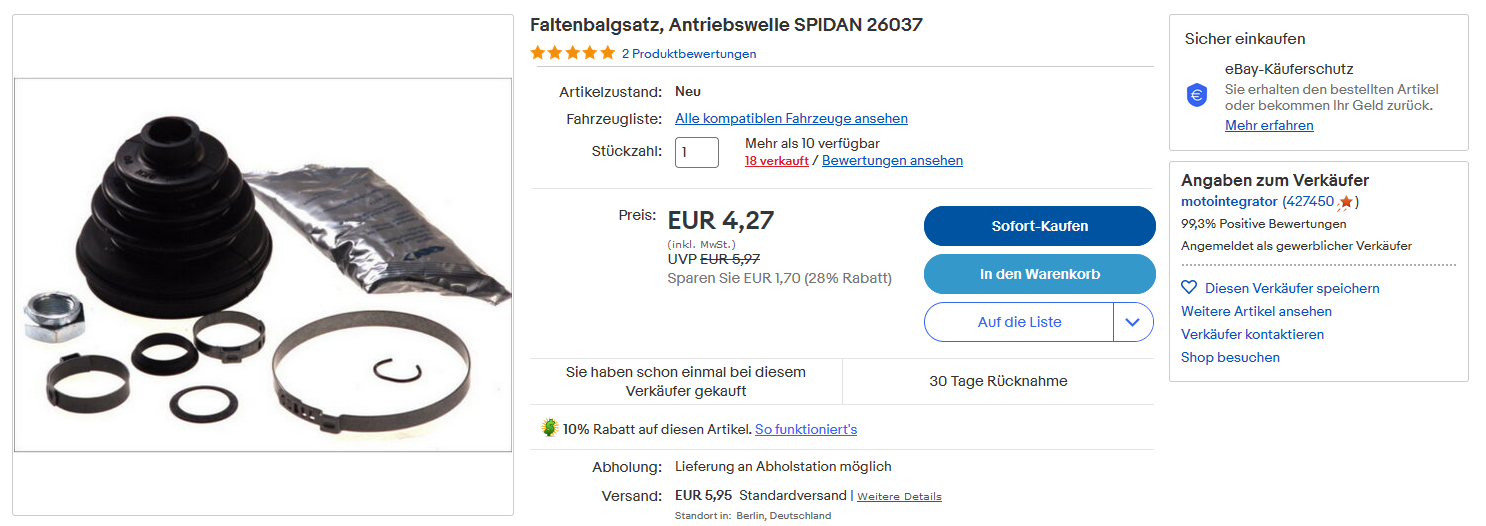Click the green discount burst icon

549,428
